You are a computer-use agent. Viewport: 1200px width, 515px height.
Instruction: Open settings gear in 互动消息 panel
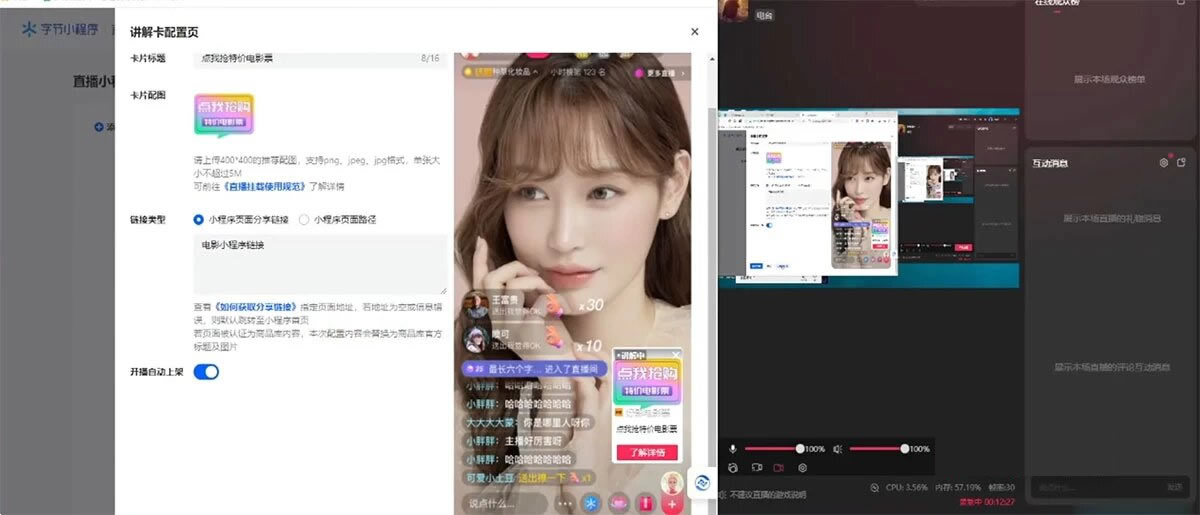pyautogui.click(x=1163, y=162)
